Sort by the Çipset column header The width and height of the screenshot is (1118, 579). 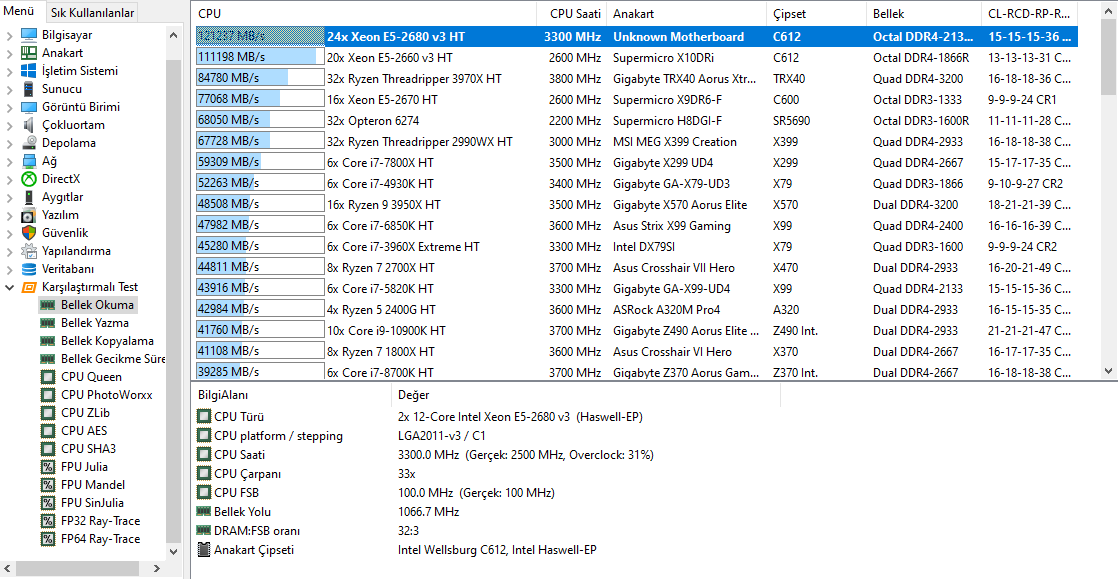[817, 14]
